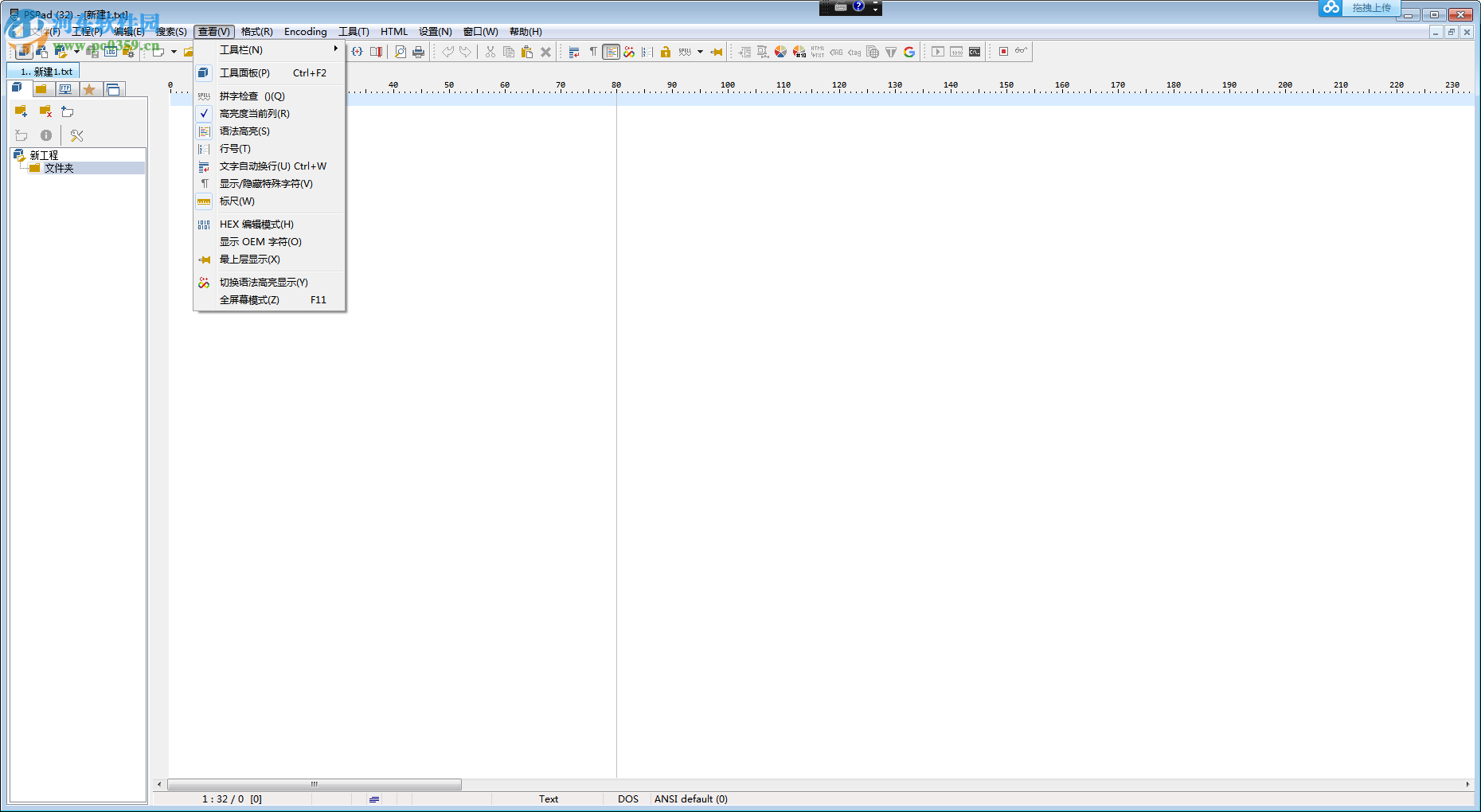Click the print preview magnifier icon
The width and height of the screenshot is (1481, 812).
pyautogui.click(x=400, y=53)
